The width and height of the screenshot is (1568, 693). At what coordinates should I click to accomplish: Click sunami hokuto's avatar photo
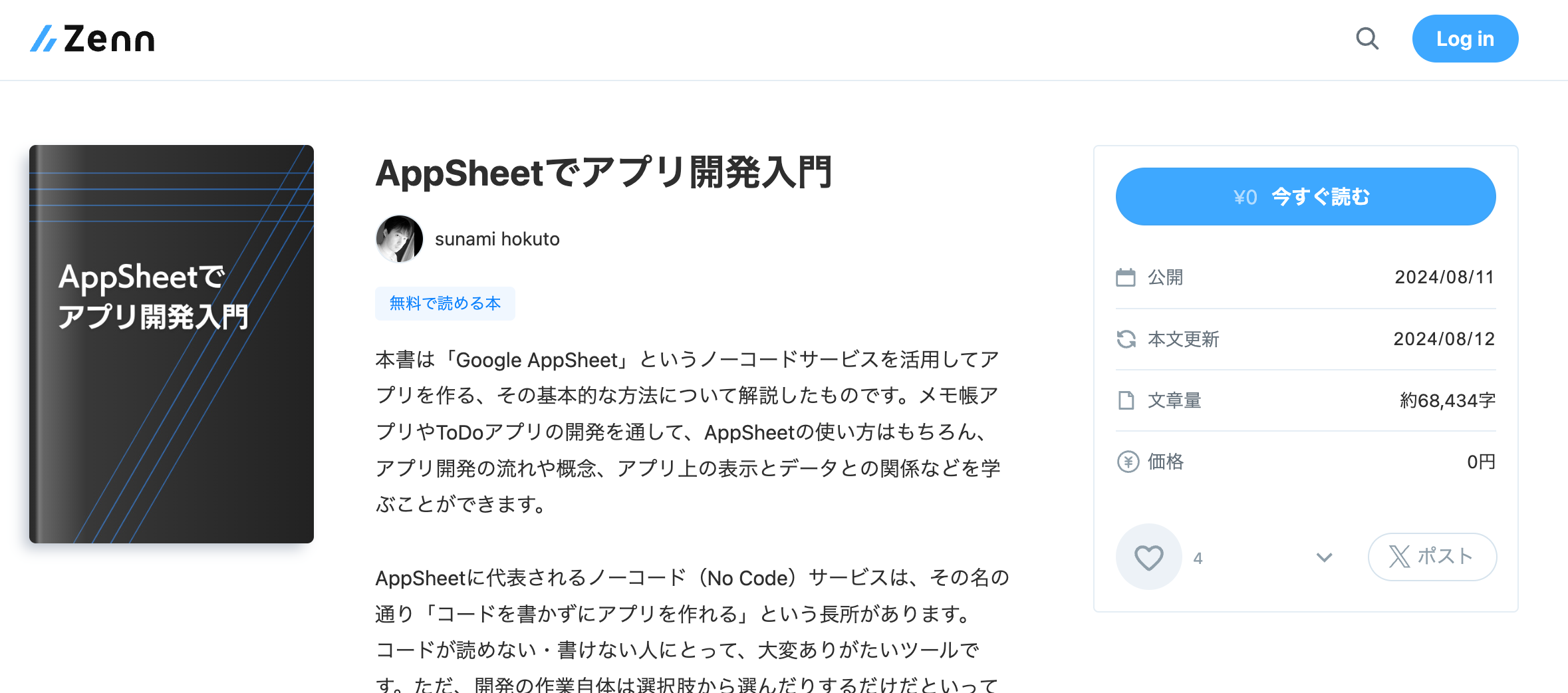(x=398, y=239)
